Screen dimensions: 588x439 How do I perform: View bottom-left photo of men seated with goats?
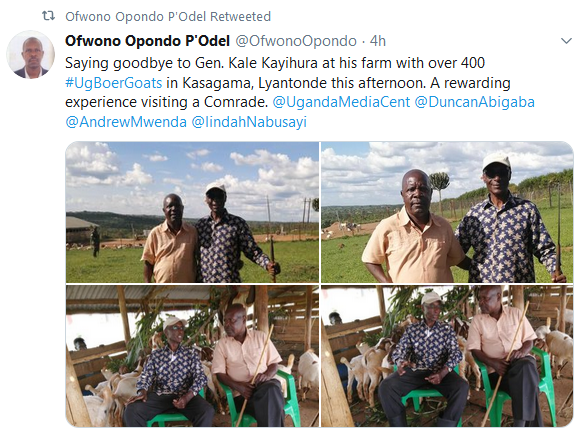[192, 356]
